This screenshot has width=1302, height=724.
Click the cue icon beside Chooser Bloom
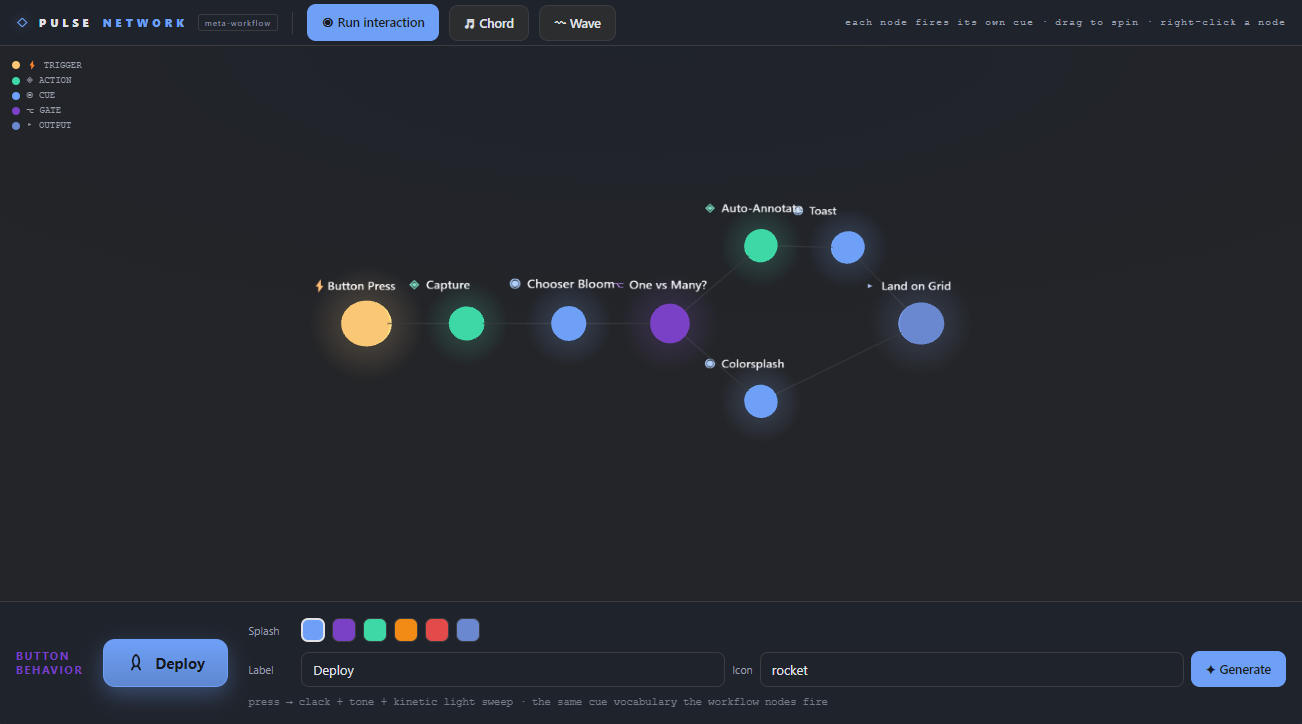point(515,284)
